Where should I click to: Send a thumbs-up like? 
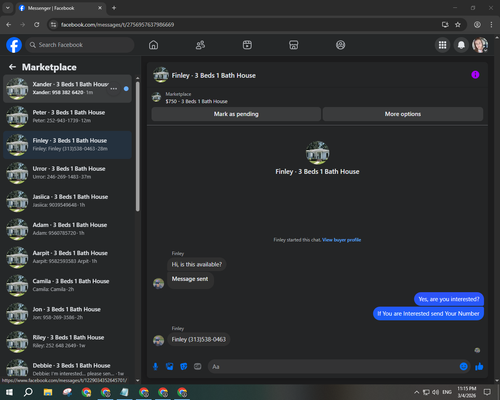click(479, 367)
